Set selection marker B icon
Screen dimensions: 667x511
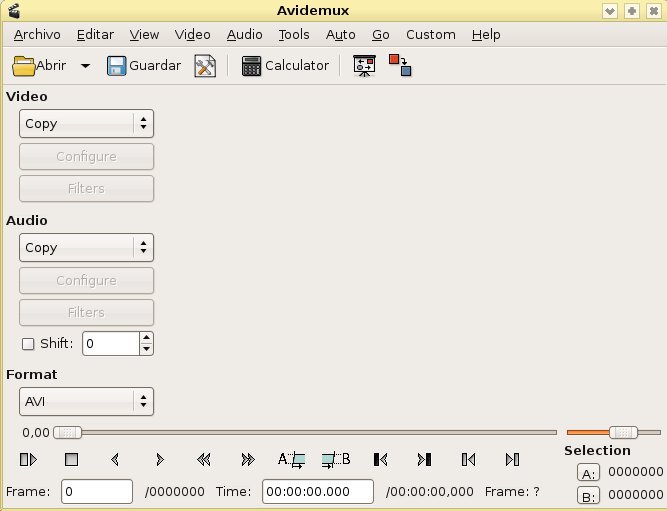point(336,460)
